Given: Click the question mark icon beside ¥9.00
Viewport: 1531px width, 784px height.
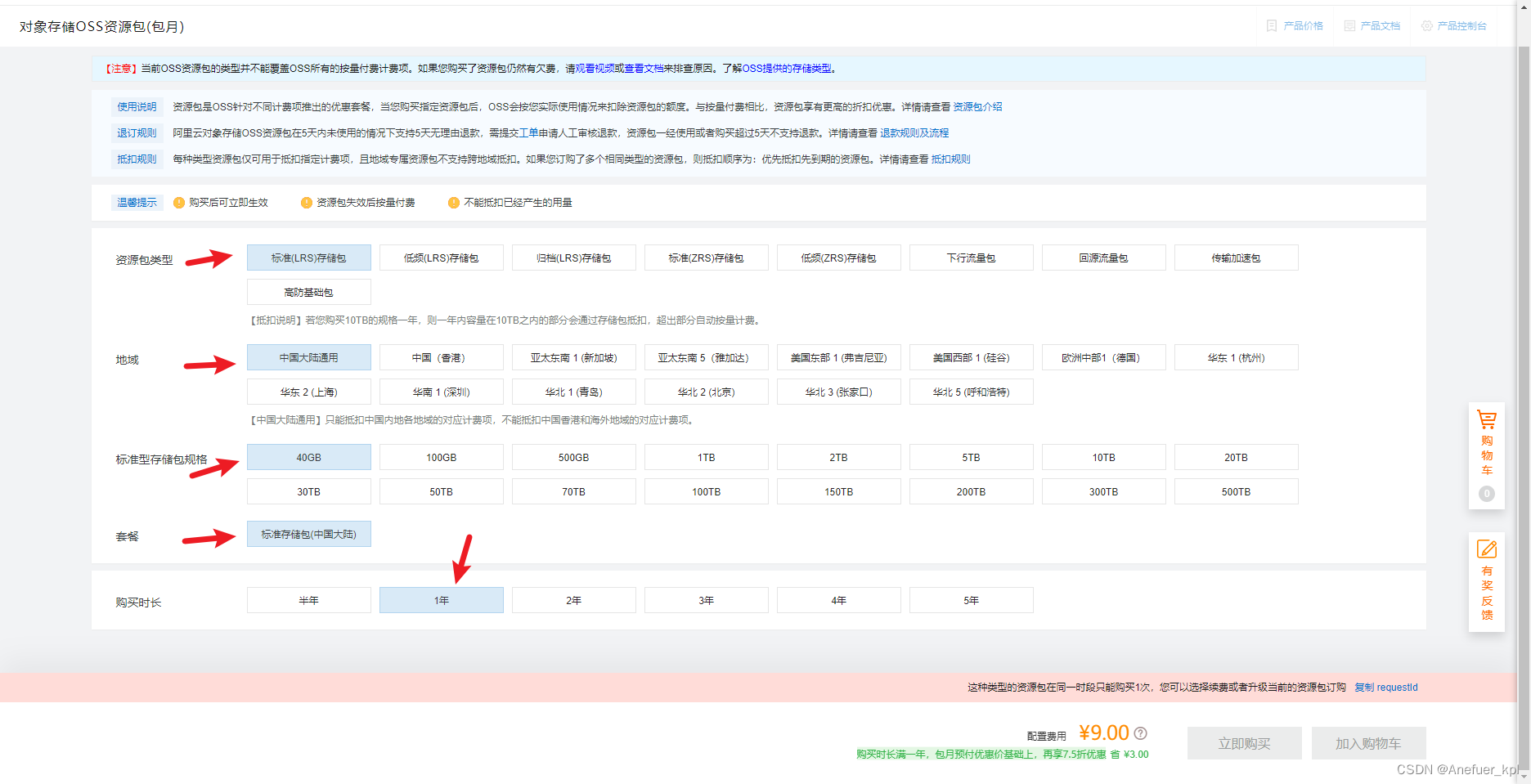Looking at the screenshot, I should pos(1143,733).
